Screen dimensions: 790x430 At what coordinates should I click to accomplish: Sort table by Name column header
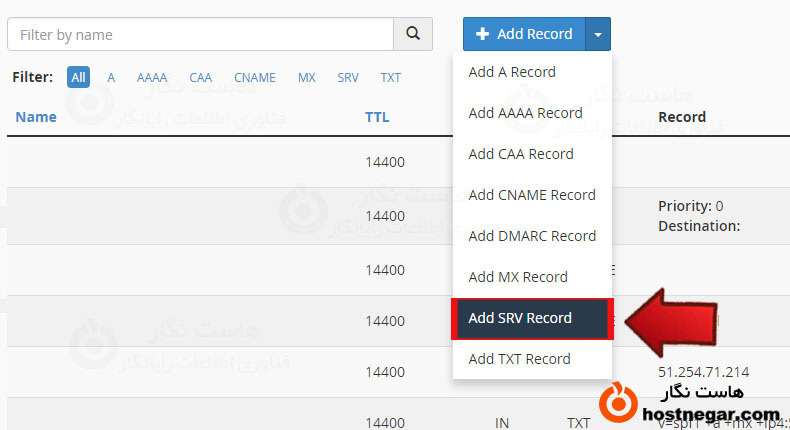[x=36, y=117]
